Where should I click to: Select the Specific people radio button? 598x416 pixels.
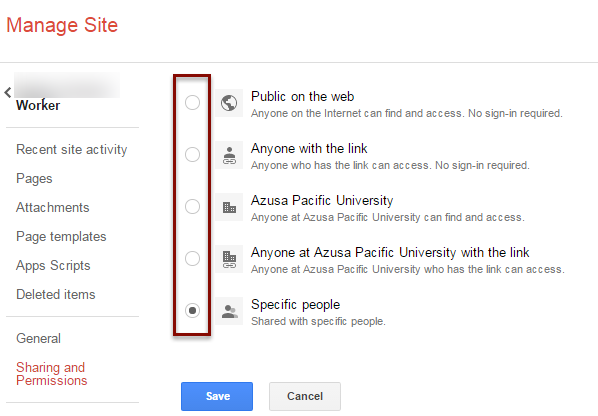tap(192, 310)
